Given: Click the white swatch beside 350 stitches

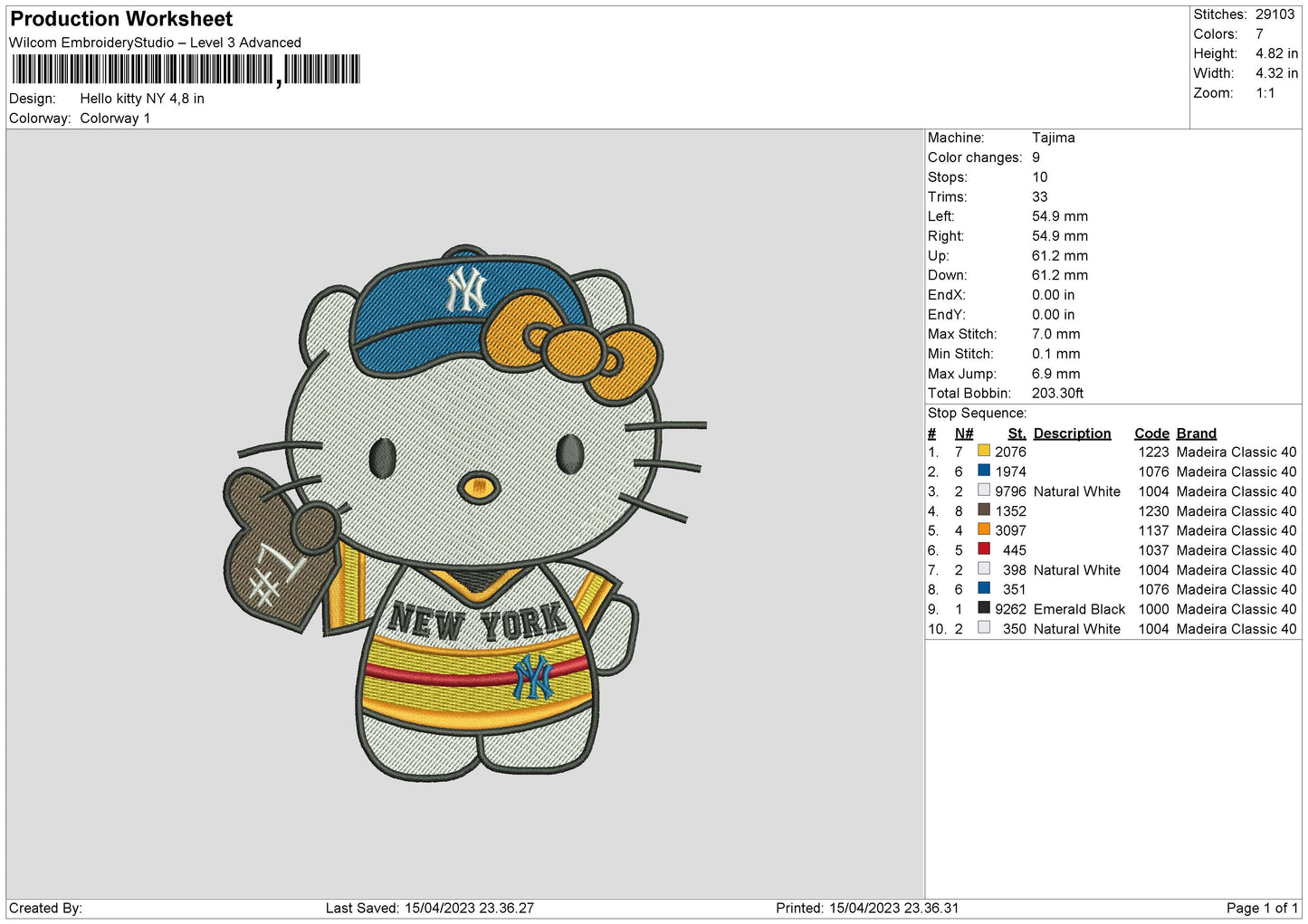Looking at the screenshot, I should 984,628.
